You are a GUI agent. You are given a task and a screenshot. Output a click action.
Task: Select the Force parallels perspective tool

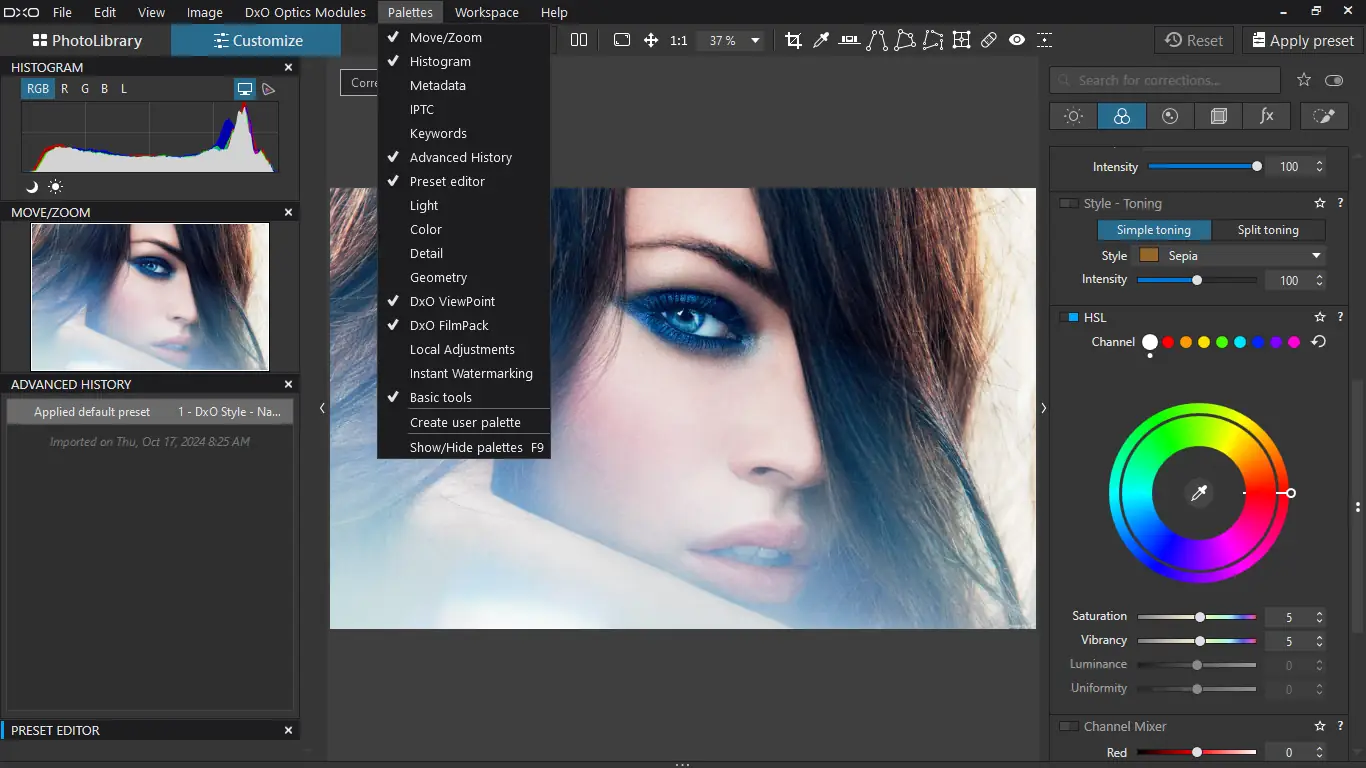(x=877, y=40)
